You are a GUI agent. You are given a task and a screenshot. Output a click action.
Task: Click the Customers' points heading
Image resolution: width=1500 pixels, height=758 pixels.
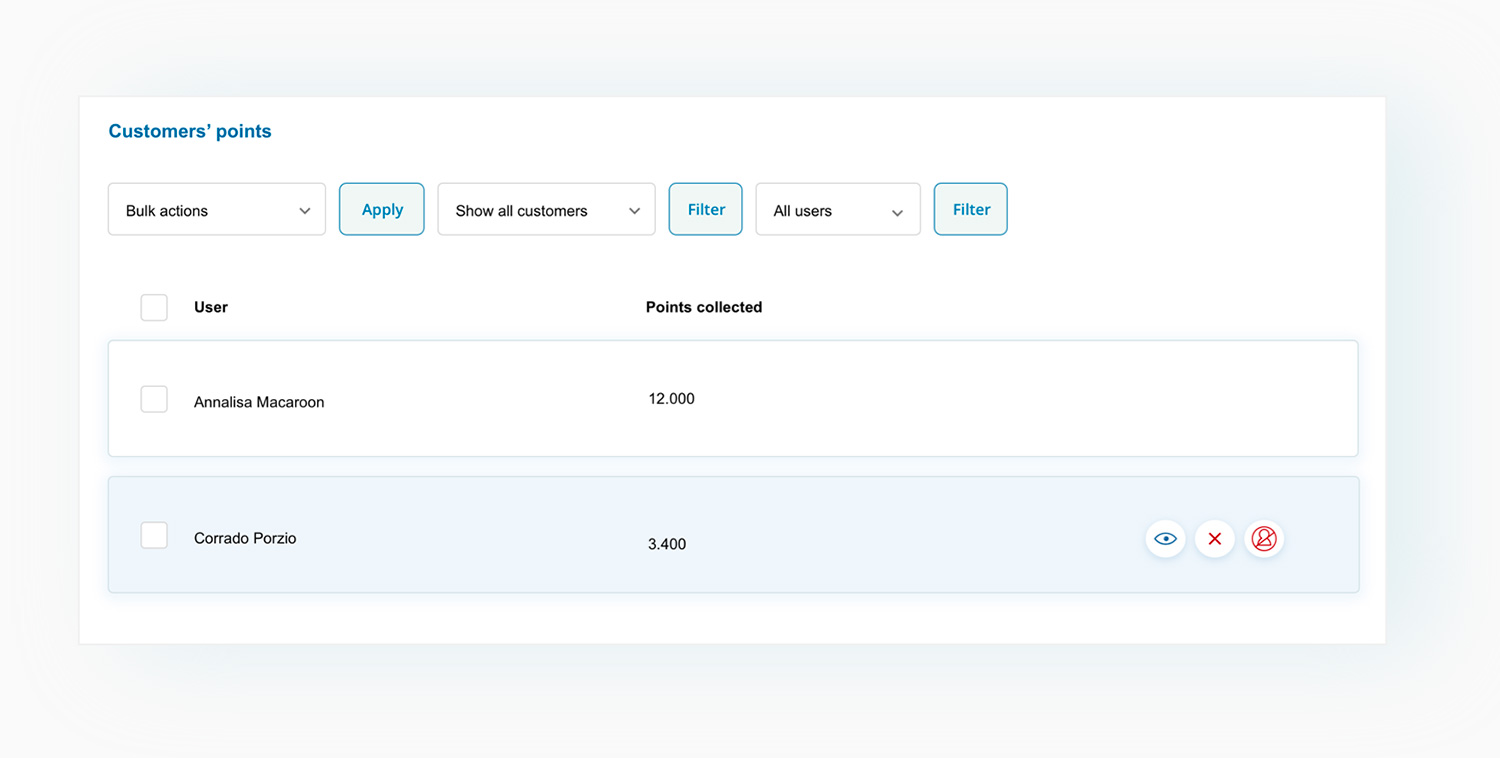pyautogui.click(x=190, y=131)
